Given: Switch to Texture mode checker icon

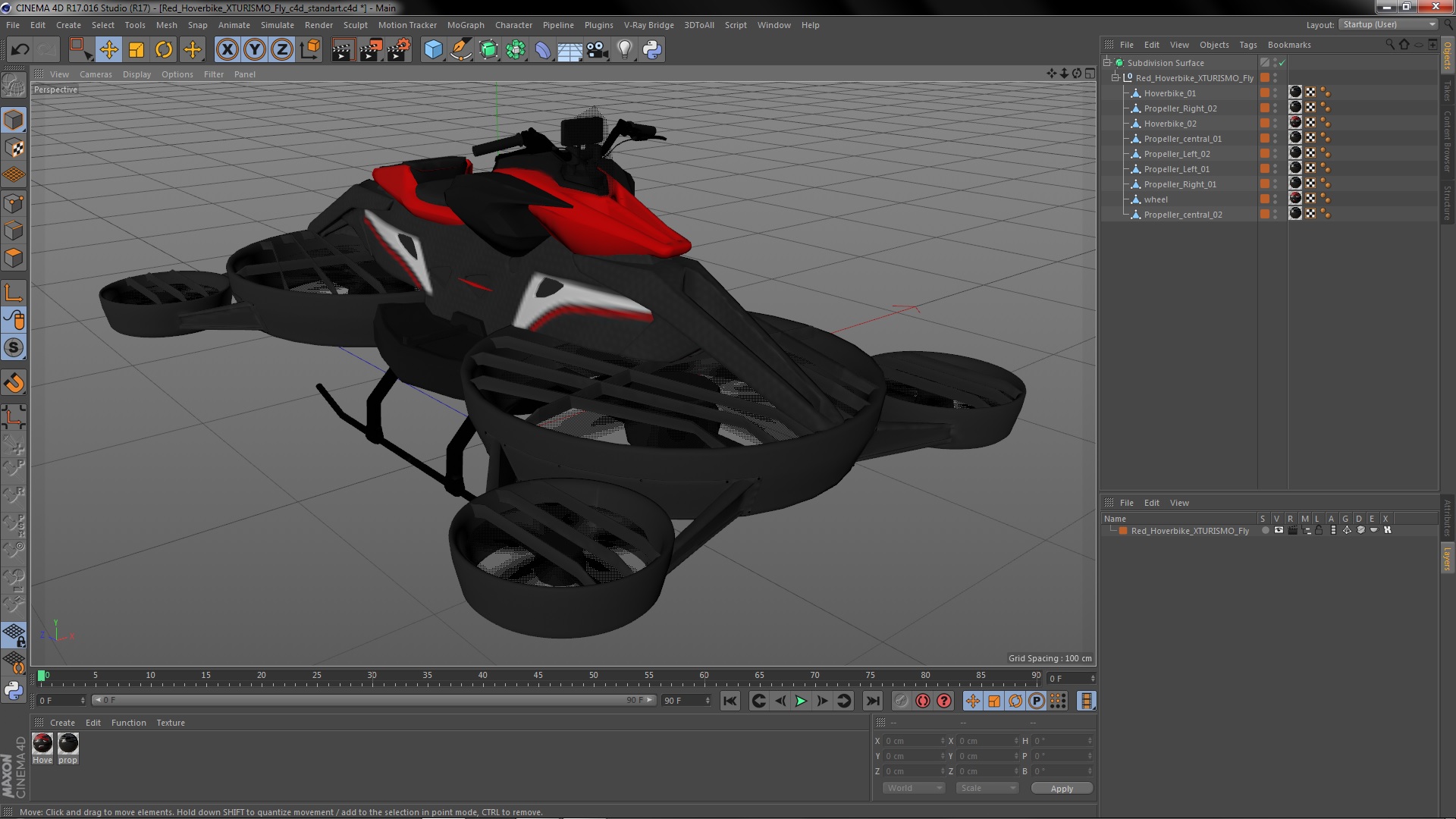Looking at the screenshot, I should [14, 147].
